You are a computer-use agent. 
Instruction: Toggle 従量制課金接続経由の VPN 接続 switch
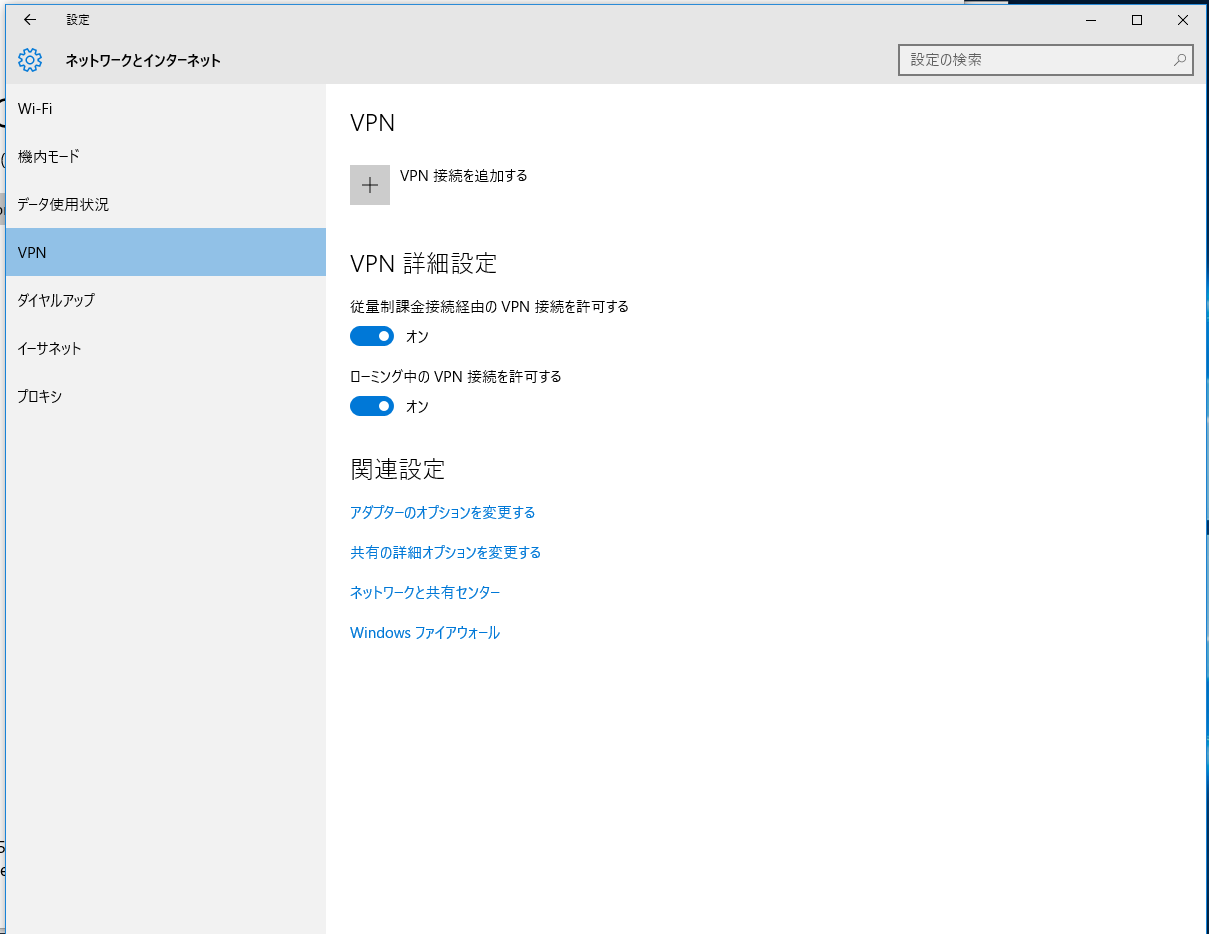click(372, 336)
